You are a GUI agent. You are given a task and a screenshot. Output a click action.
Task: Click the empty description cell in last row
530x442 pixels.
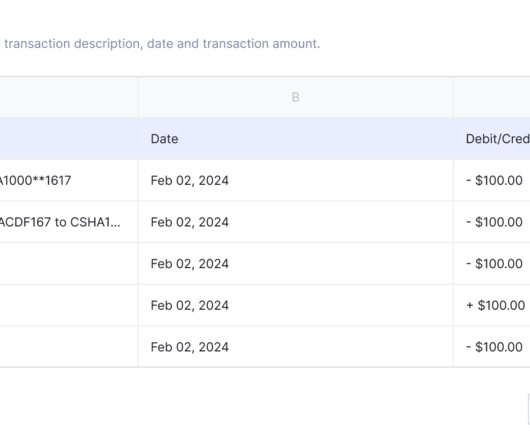tap(69, 347)
